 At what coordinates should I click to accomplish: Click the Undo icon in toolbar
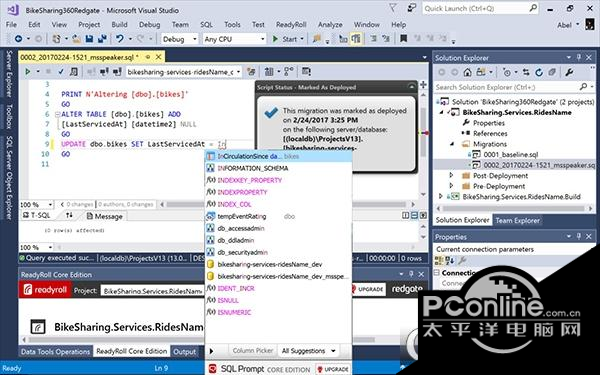(120, 39)
